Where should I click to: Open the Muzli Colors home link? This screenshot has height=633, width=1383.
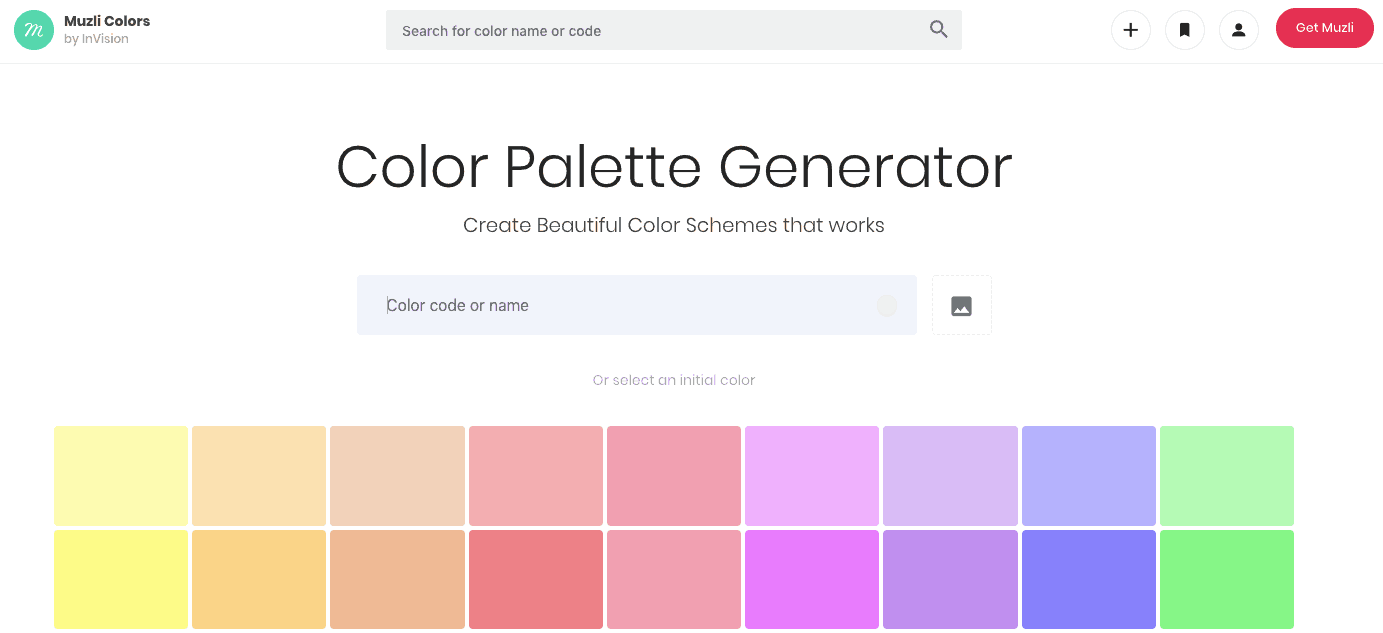pos(107,21)
